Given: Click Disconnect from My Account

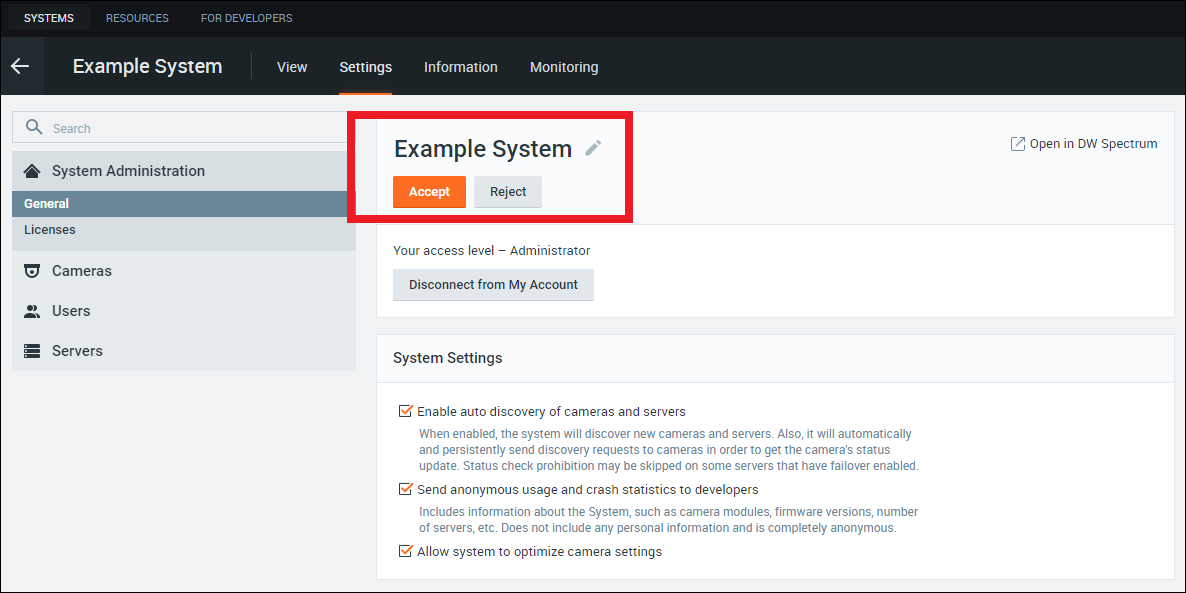Looking at the screenshot, I should tap(493, 285).
